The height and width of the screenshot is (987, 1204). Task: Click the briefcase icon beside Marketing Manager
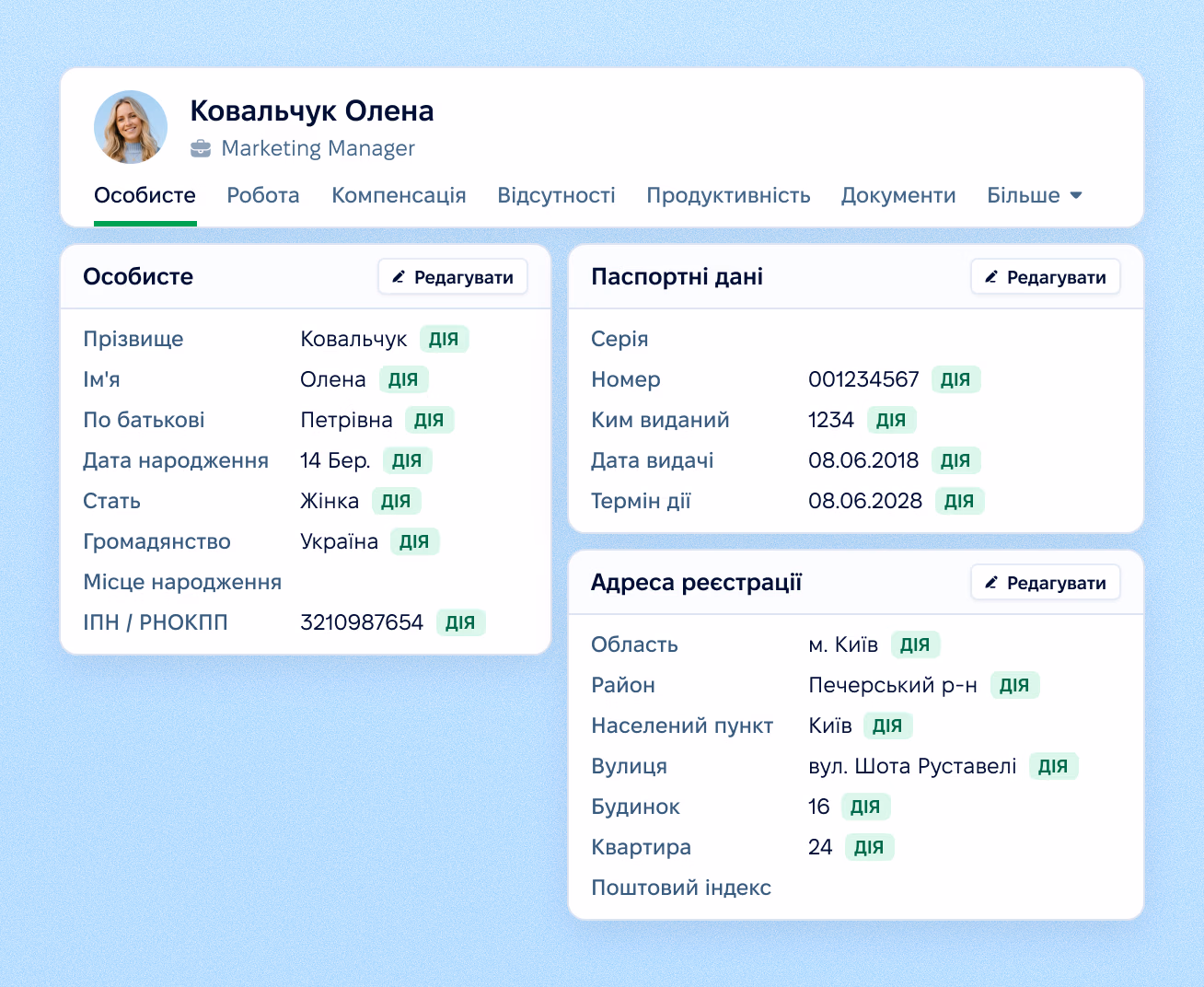(x=201, y=148)
